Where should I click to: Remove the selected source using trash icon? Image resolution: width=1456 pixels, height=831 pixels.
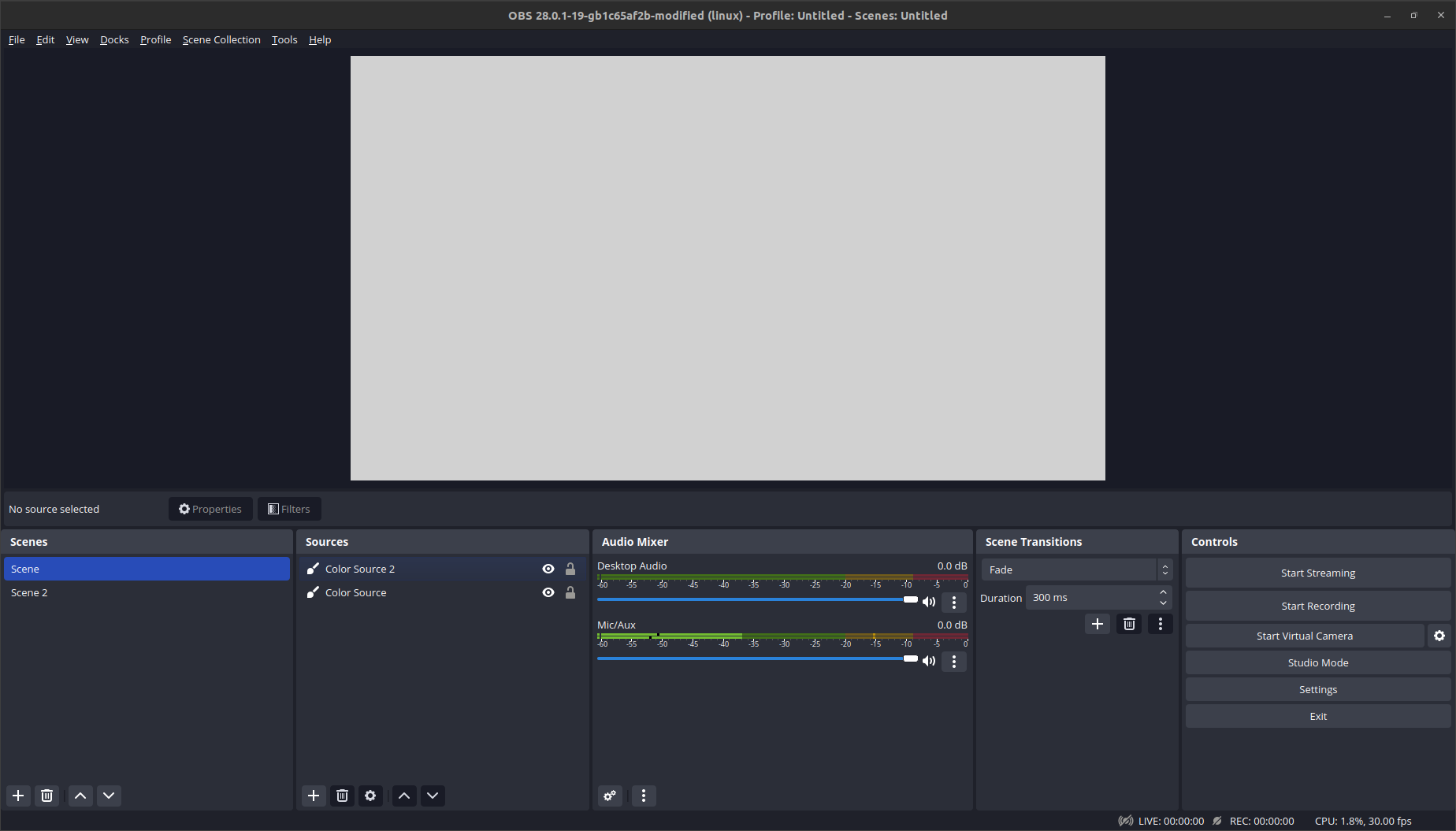(342, 796)
